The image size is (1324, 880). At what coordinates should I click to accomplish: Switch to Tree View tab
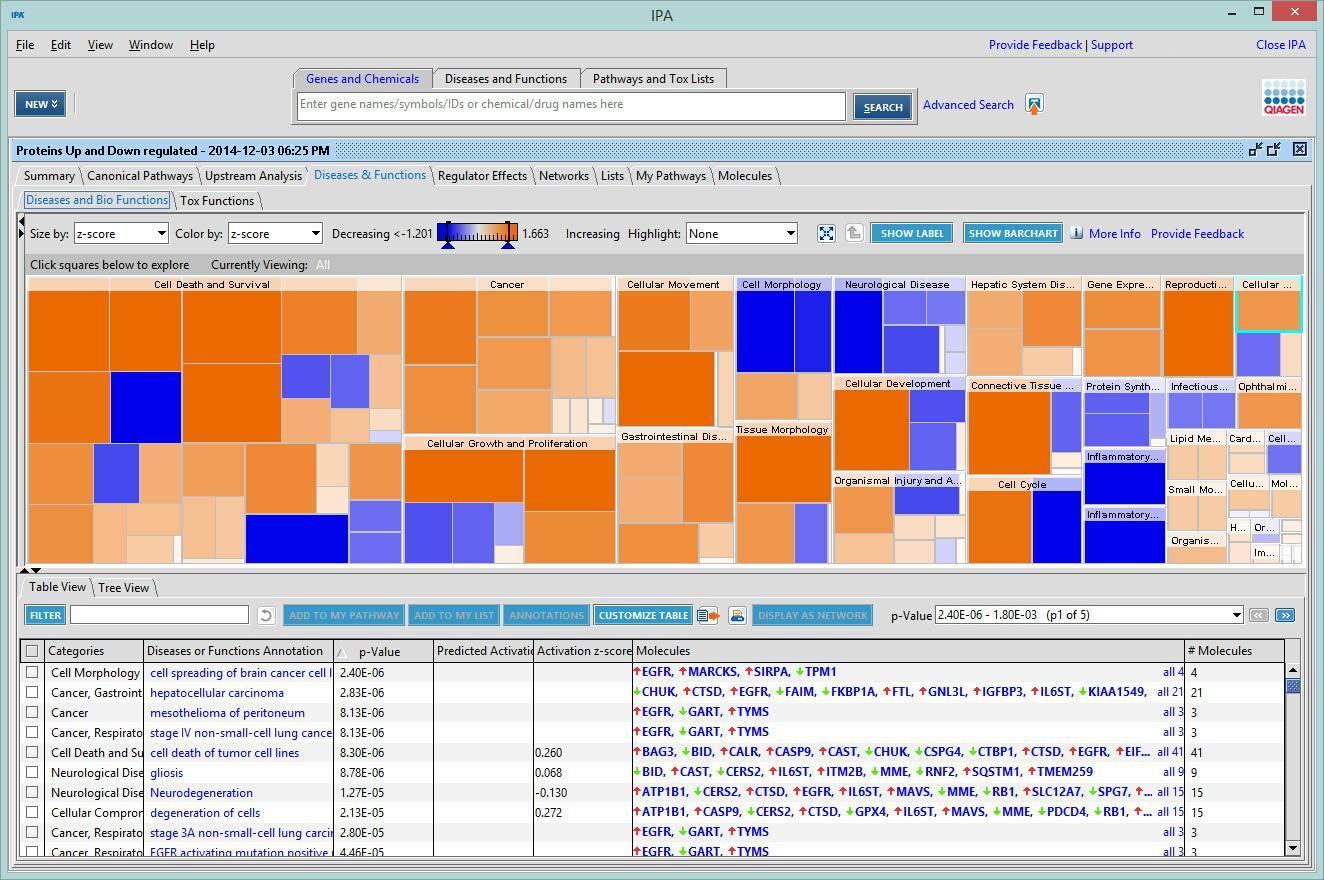[124, 587]
